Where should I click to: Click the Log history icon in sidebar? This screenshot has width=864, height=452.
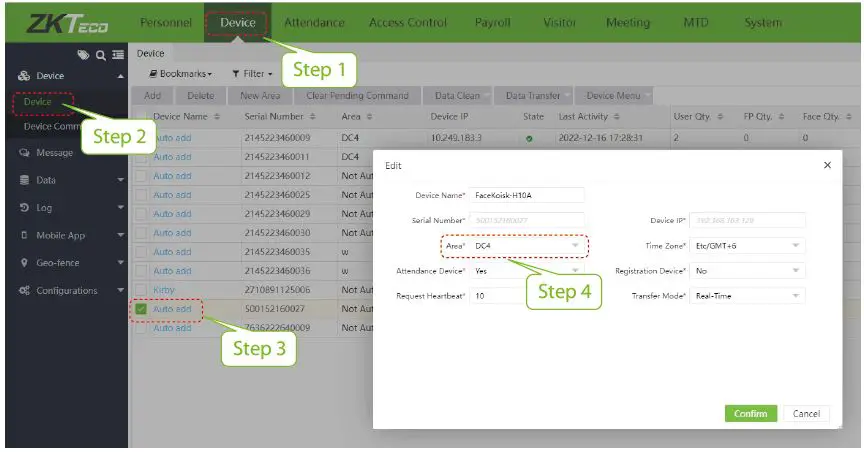24,207
